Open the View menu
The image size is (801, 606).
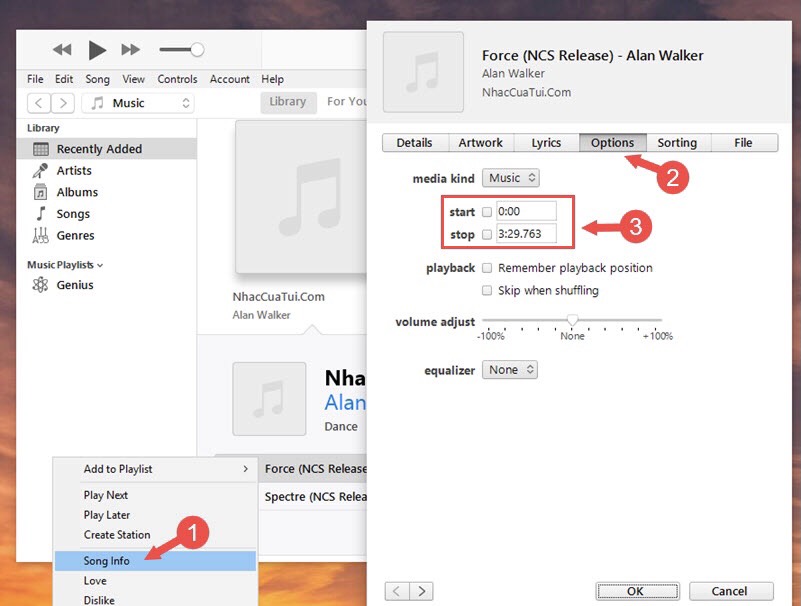click(133, 79)
